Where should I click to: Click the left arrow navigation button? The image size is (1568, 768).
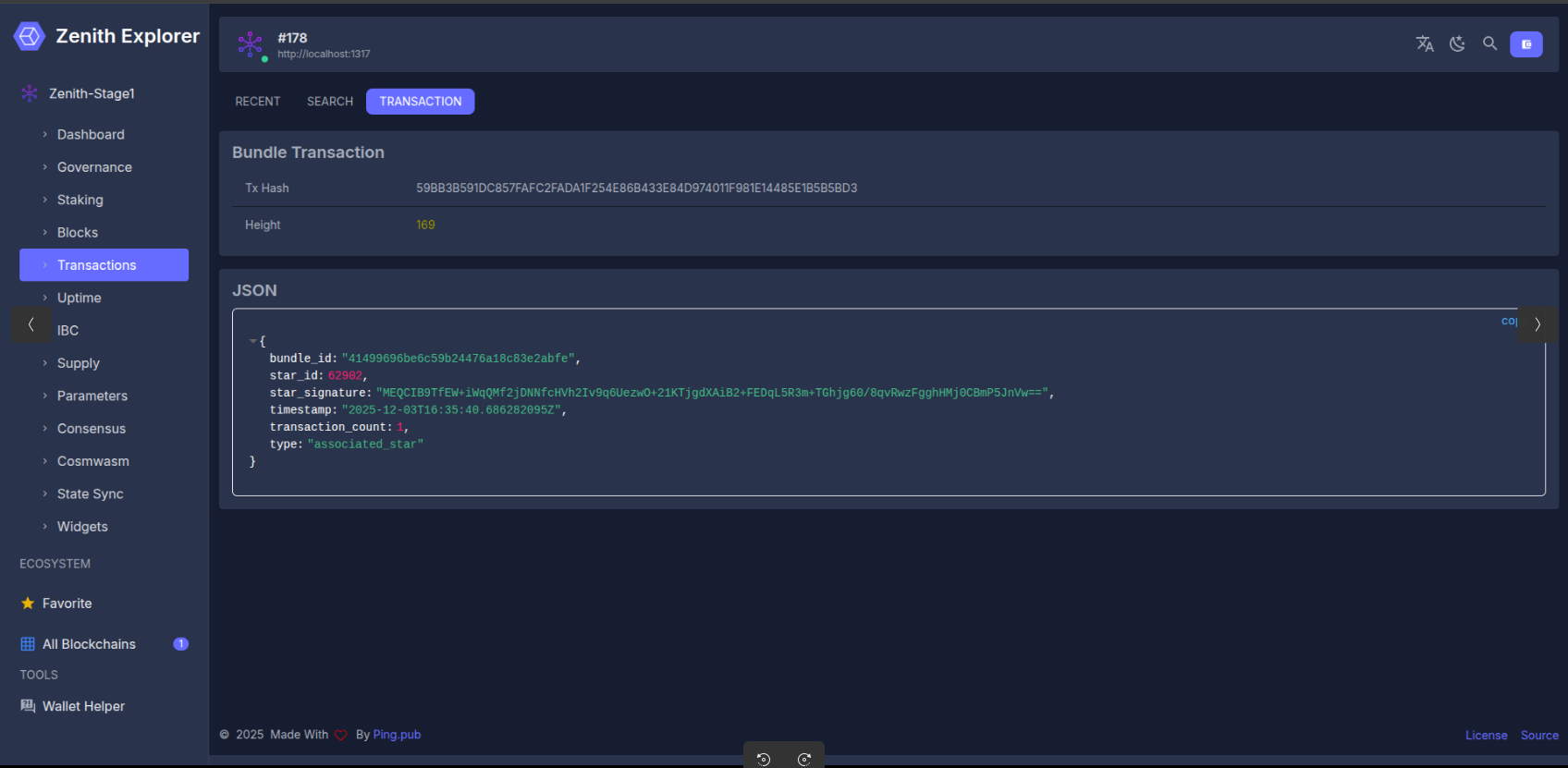coord(31,324)
